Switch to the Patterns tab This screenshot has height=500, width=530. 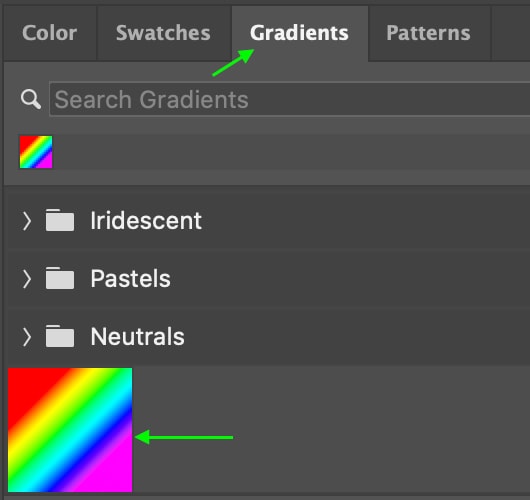pos(429,33)
